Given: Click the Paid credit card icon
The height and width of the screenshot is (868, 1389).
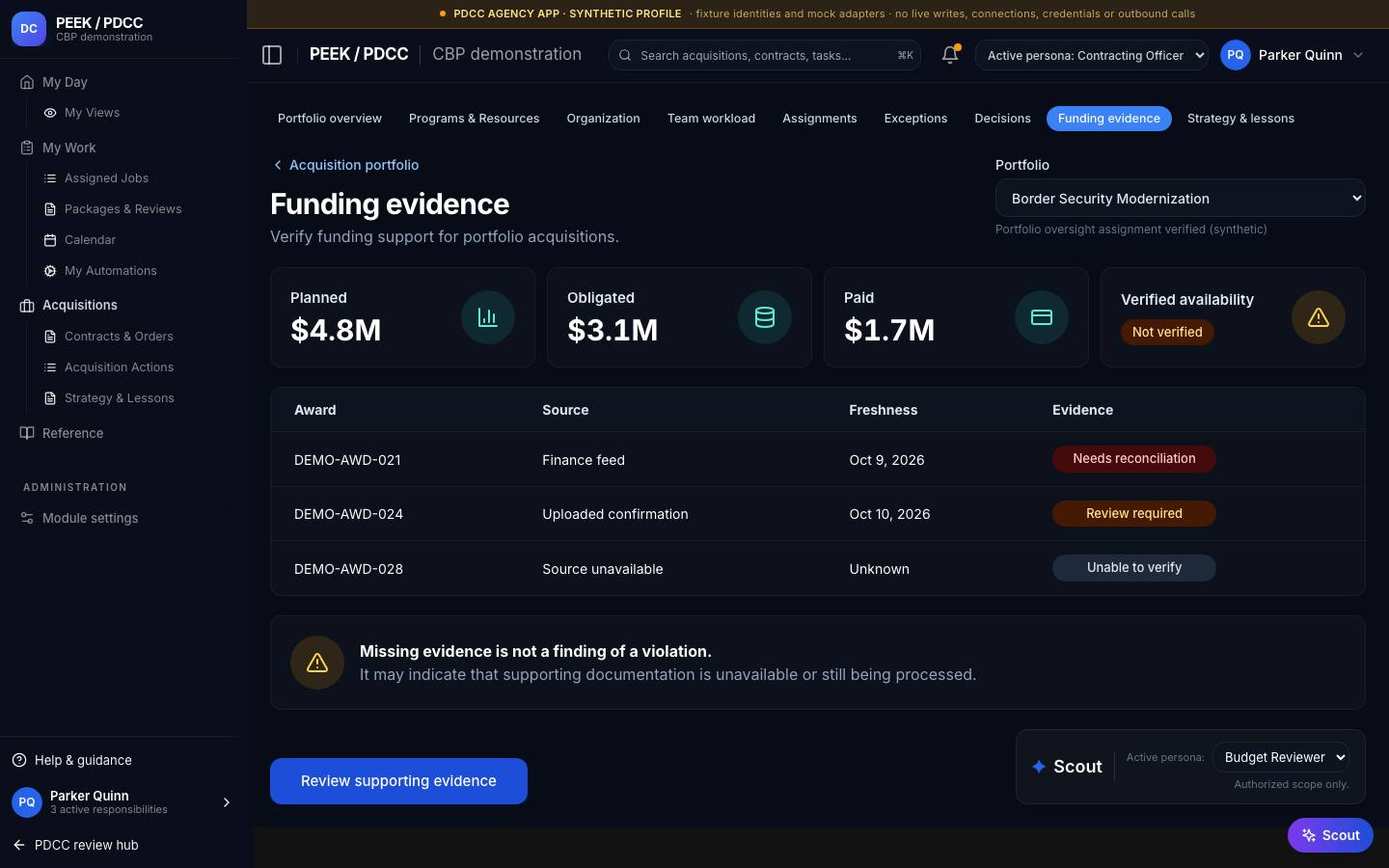Looking at the screenshot, I should point(1042,317).
